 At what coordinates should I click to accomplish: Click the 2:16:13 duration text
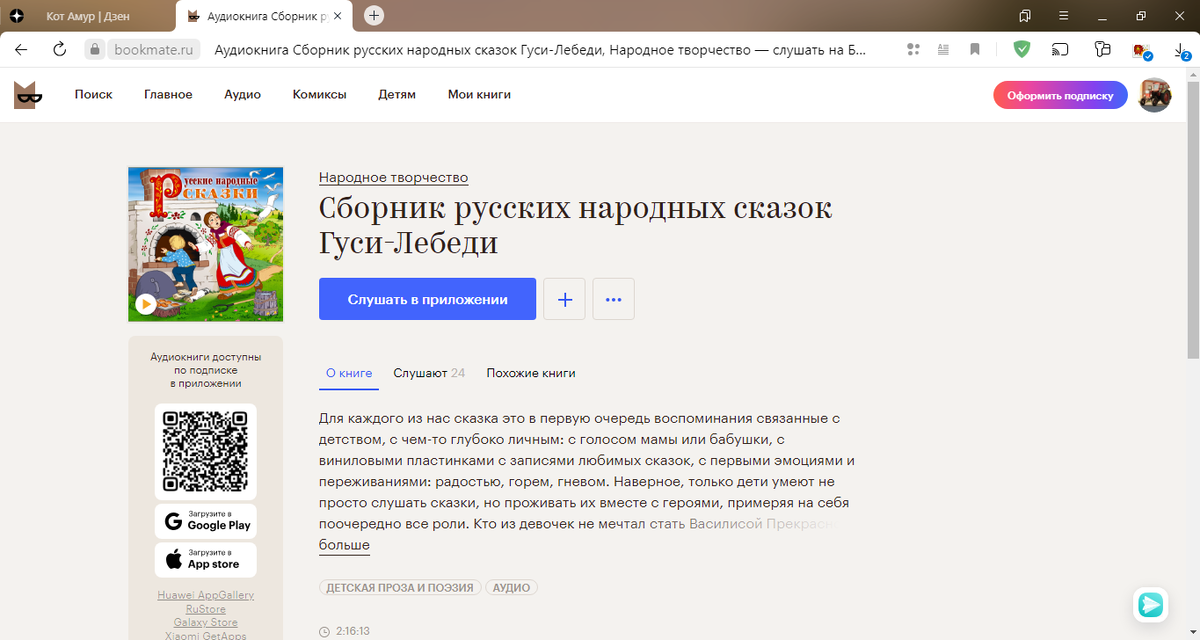(x=353, y=631)
